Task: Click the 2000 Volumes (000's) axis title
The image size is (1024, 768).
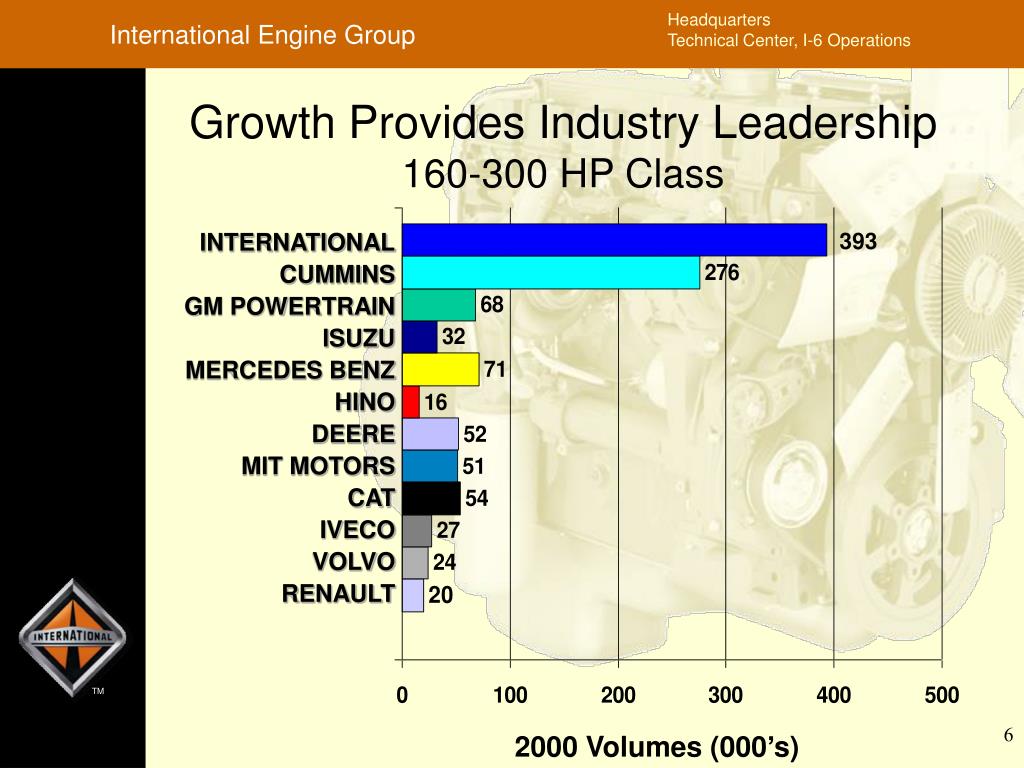Action: pos(656,747)
